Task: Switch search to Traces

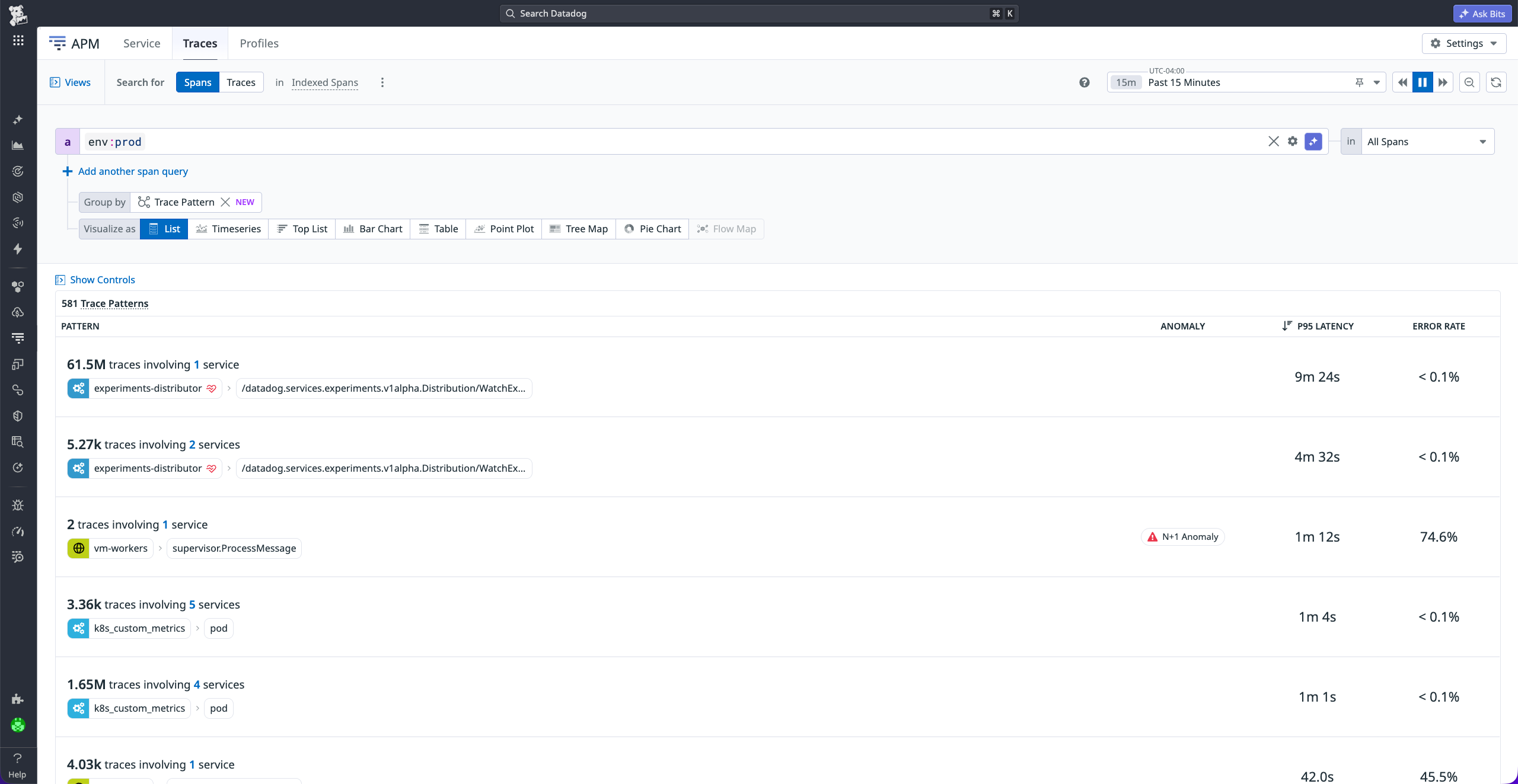Action: coord(241,82)
